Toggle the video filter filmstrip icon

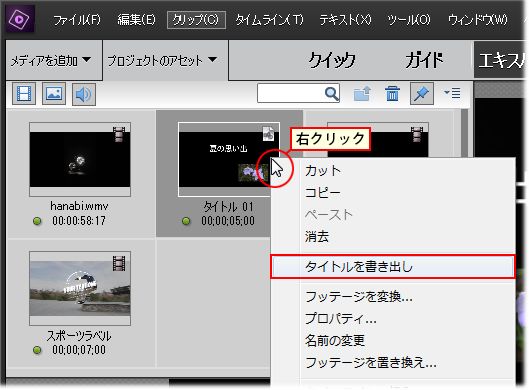pos(24,93)
